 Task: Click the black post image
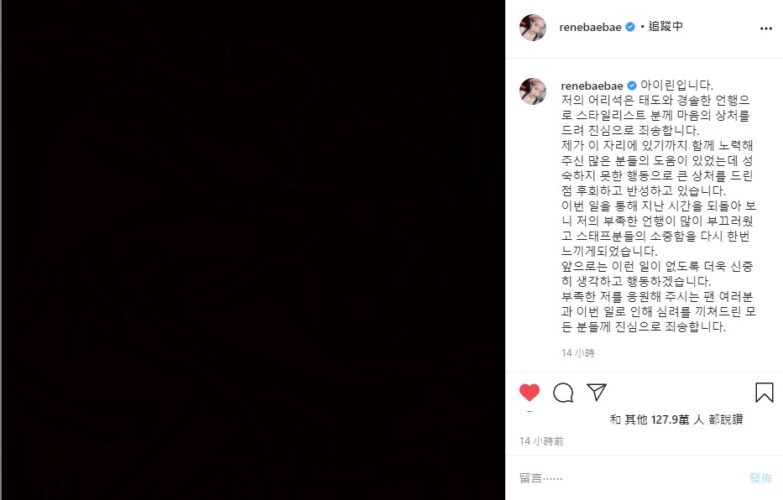click(x=253, y=250)
